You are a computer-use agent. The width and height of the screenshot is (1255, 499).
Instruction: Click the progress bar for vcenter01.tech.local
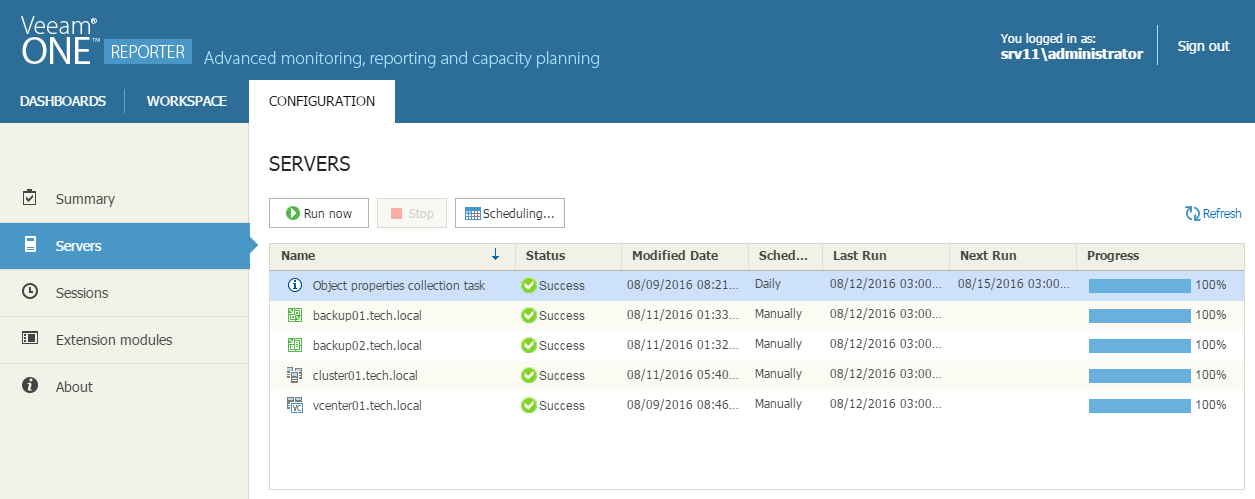pos(1139,405)
